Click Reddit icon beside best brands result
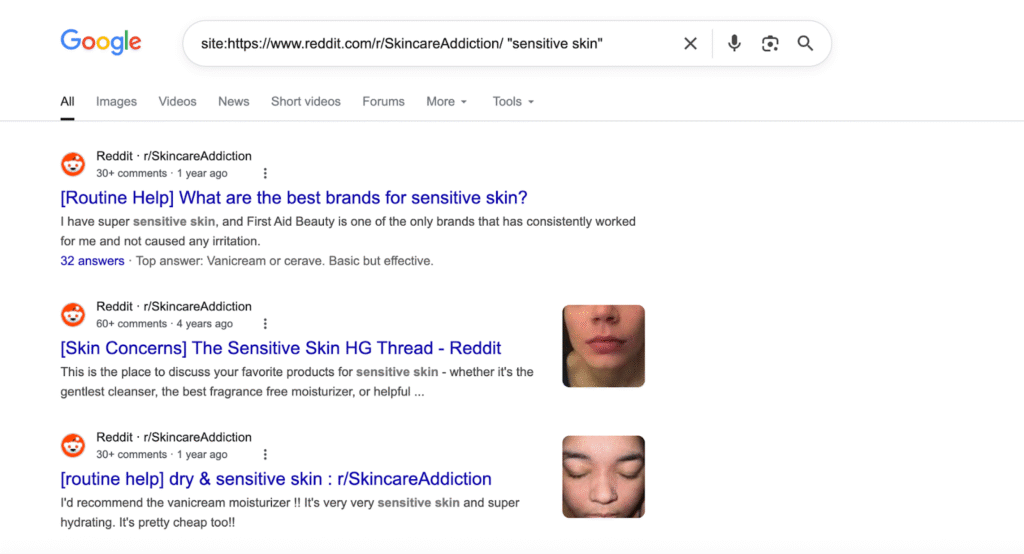This screenshot has width=1024, height=554. [x=73, y=164]
